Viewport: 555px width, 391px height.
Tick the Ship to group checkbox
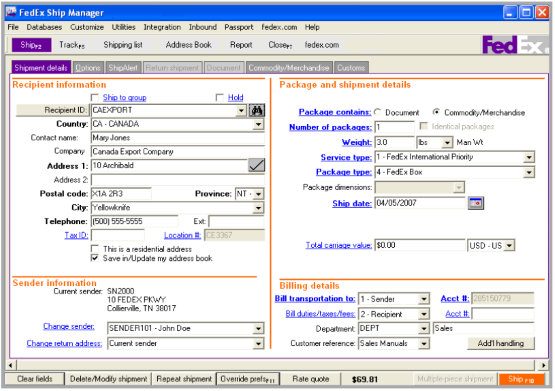point(95,97)
